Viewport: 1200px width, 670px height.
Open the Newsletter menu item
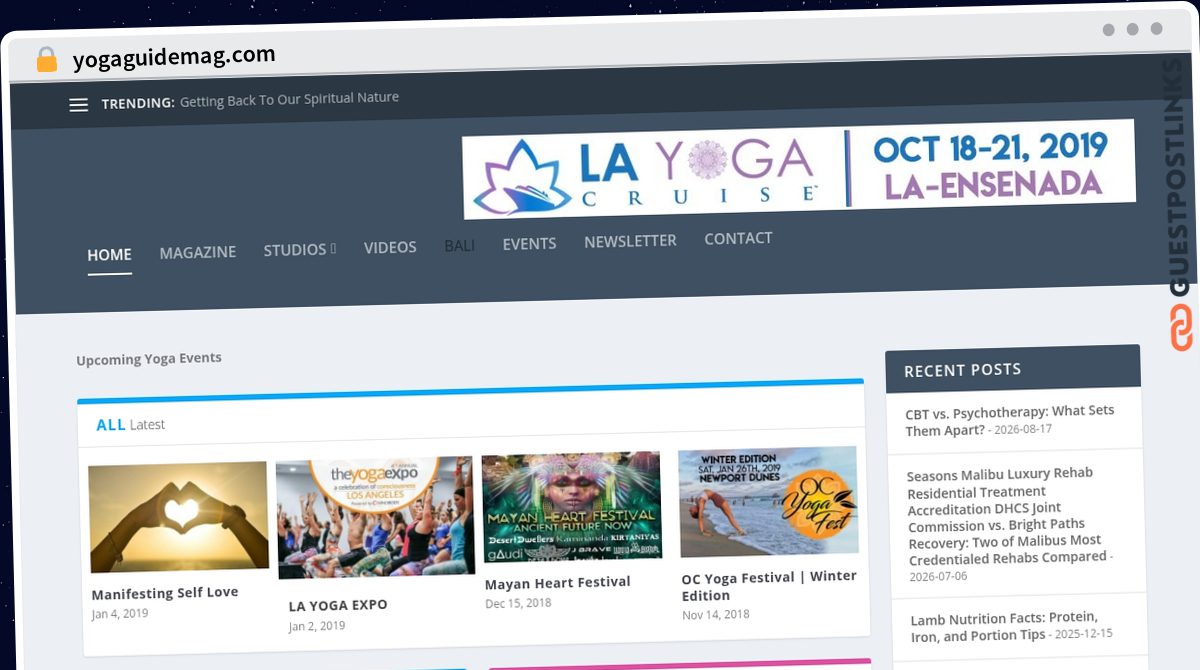(x=630, y=241)
